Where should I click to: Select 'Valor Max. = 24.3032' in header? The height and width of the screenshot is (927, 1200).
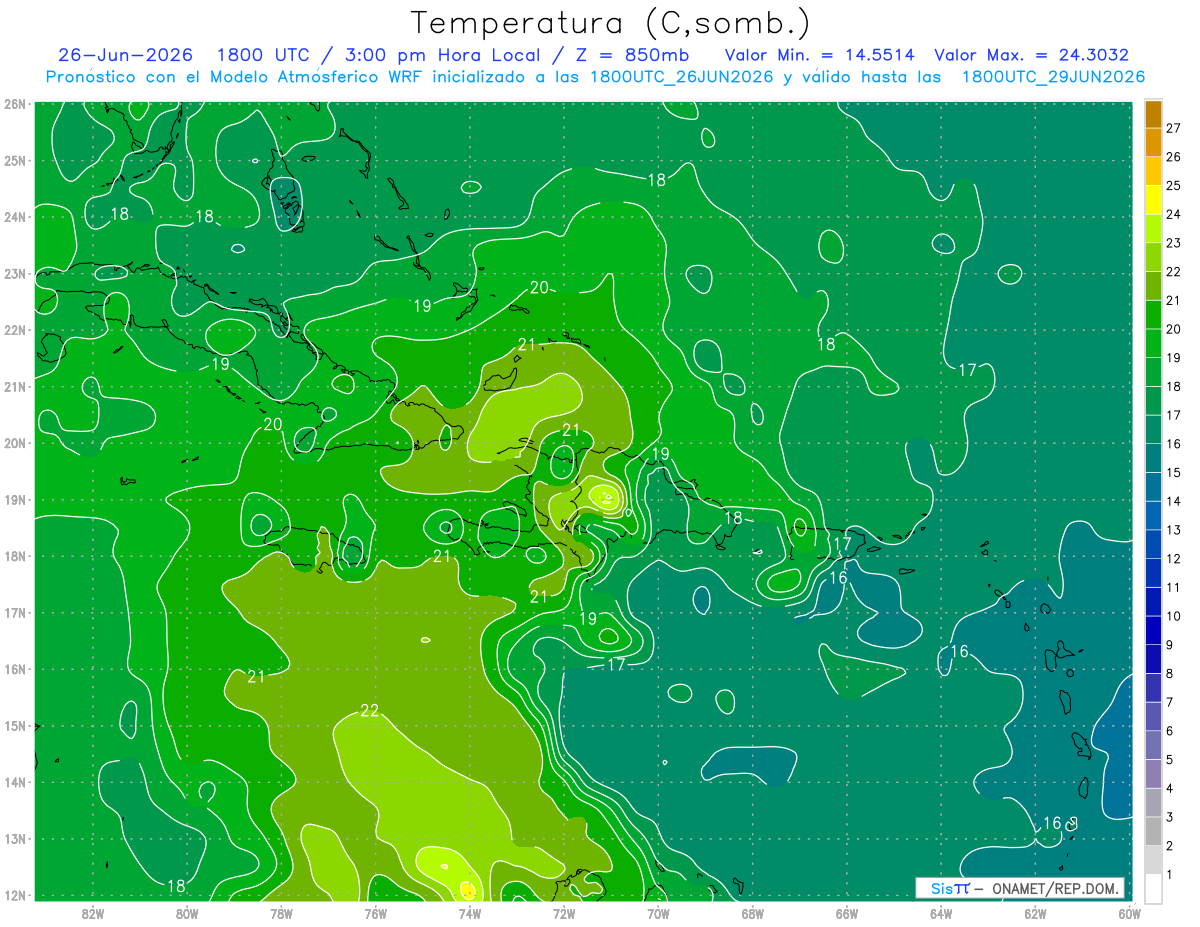(x=1031, y=55)
